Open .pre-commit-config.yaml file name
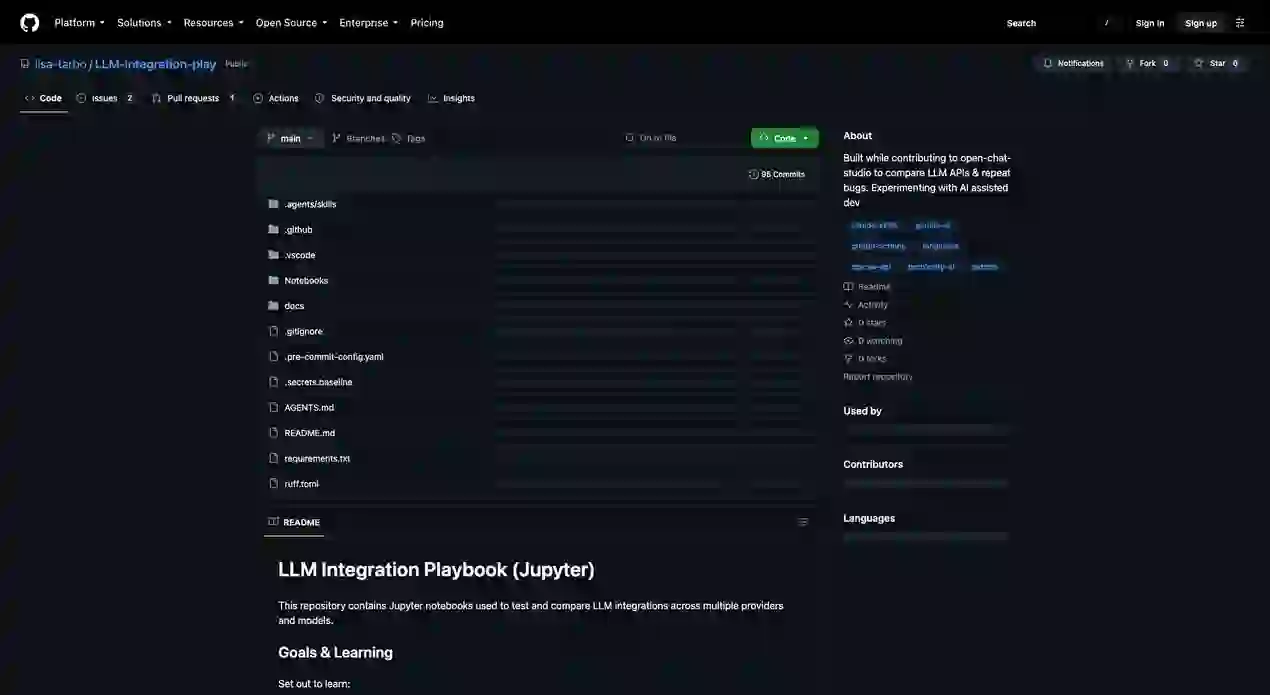The height and width of the screenshot is (695, 1270). pyautogui.click(x=334, y=357)
